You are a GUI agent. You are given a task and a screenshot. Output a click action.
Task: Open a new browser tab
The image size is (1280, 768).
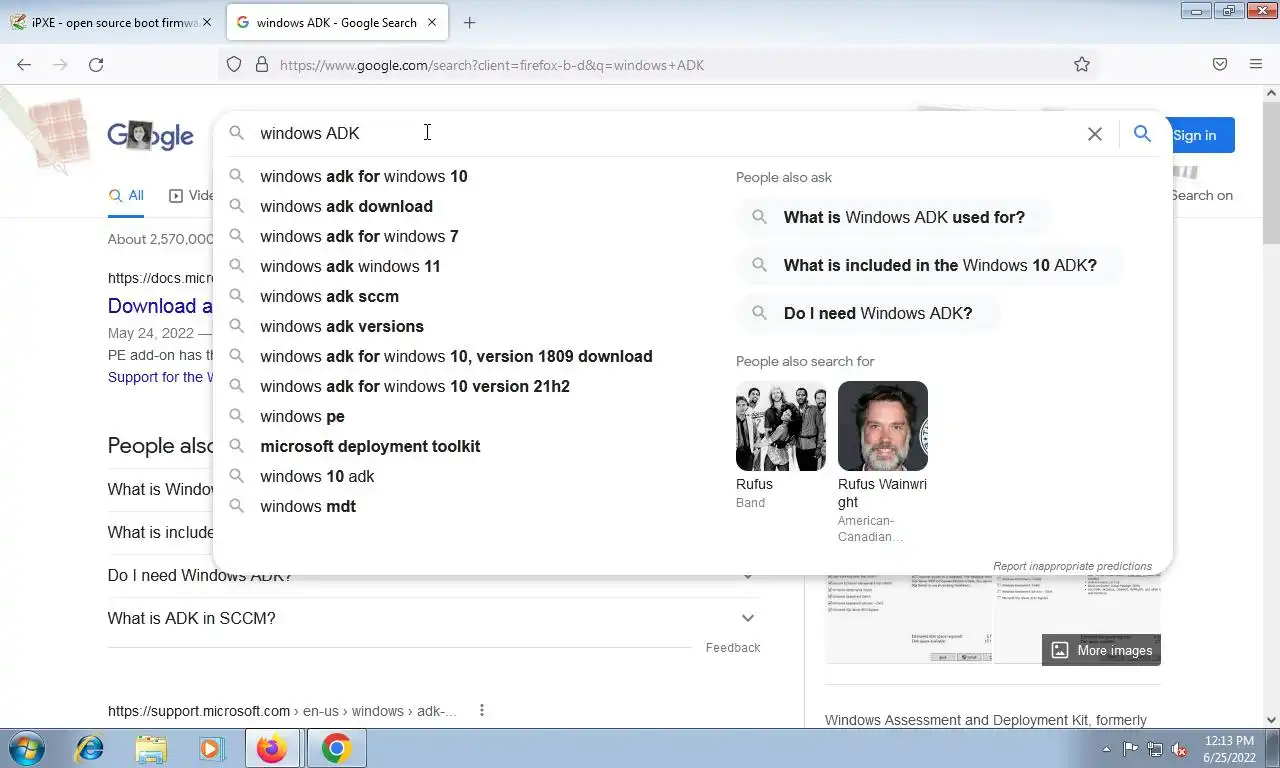pos(470,22)
